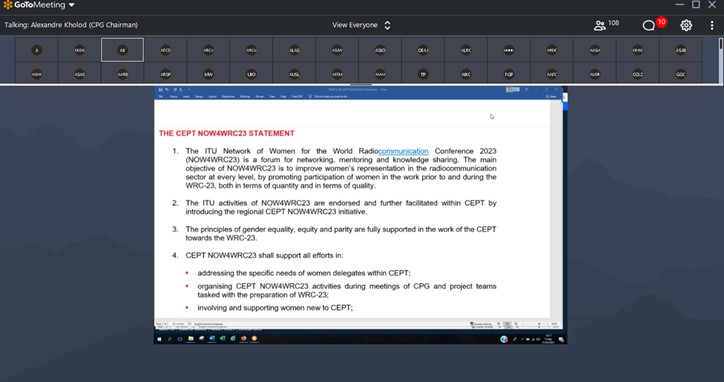
Task: Click the View Everyone up-down chevrons
Action: tap(387, 25)
